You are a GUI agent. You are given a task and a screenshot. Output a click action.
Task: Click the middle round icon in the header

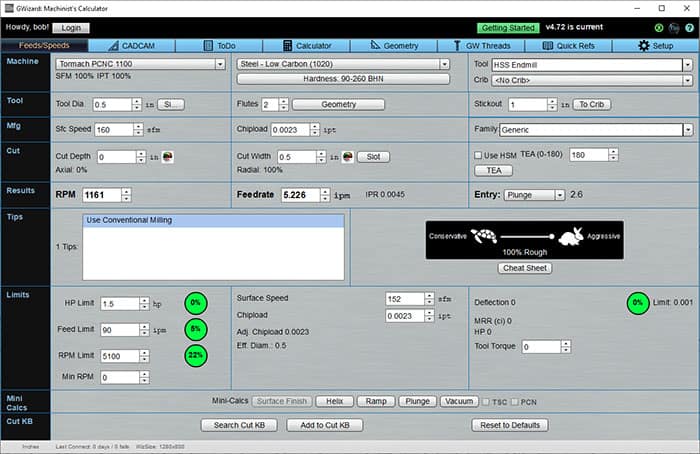coord(674,28)
